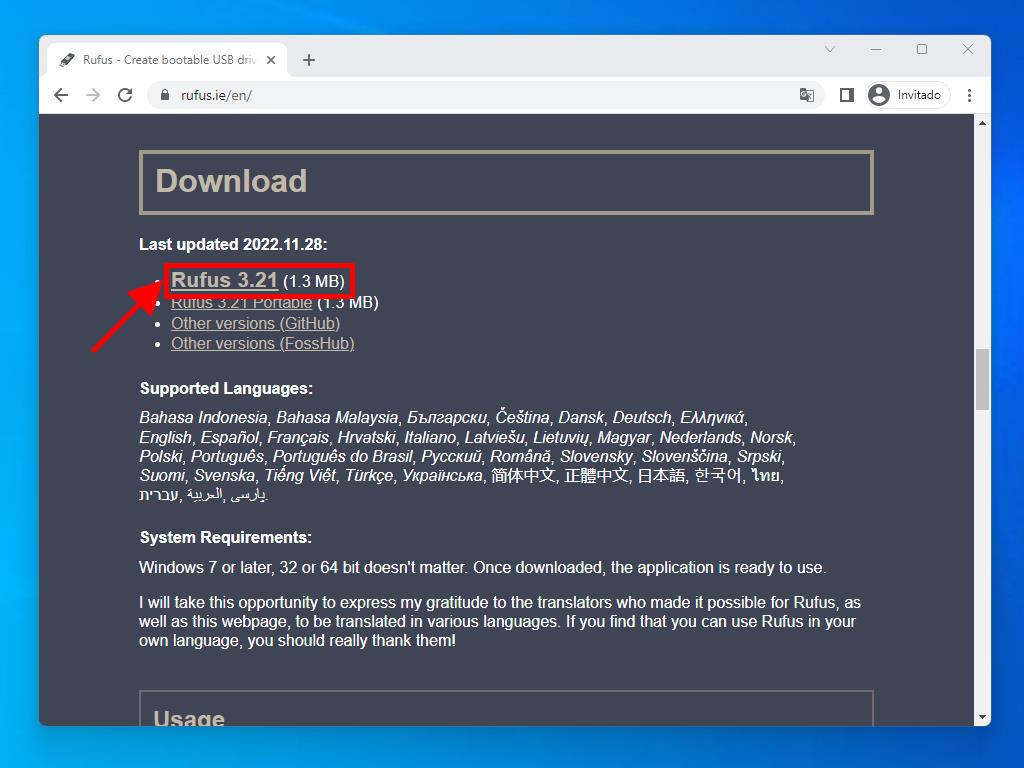Open the Invitado profile button
1024x768 pixels.
906,95
